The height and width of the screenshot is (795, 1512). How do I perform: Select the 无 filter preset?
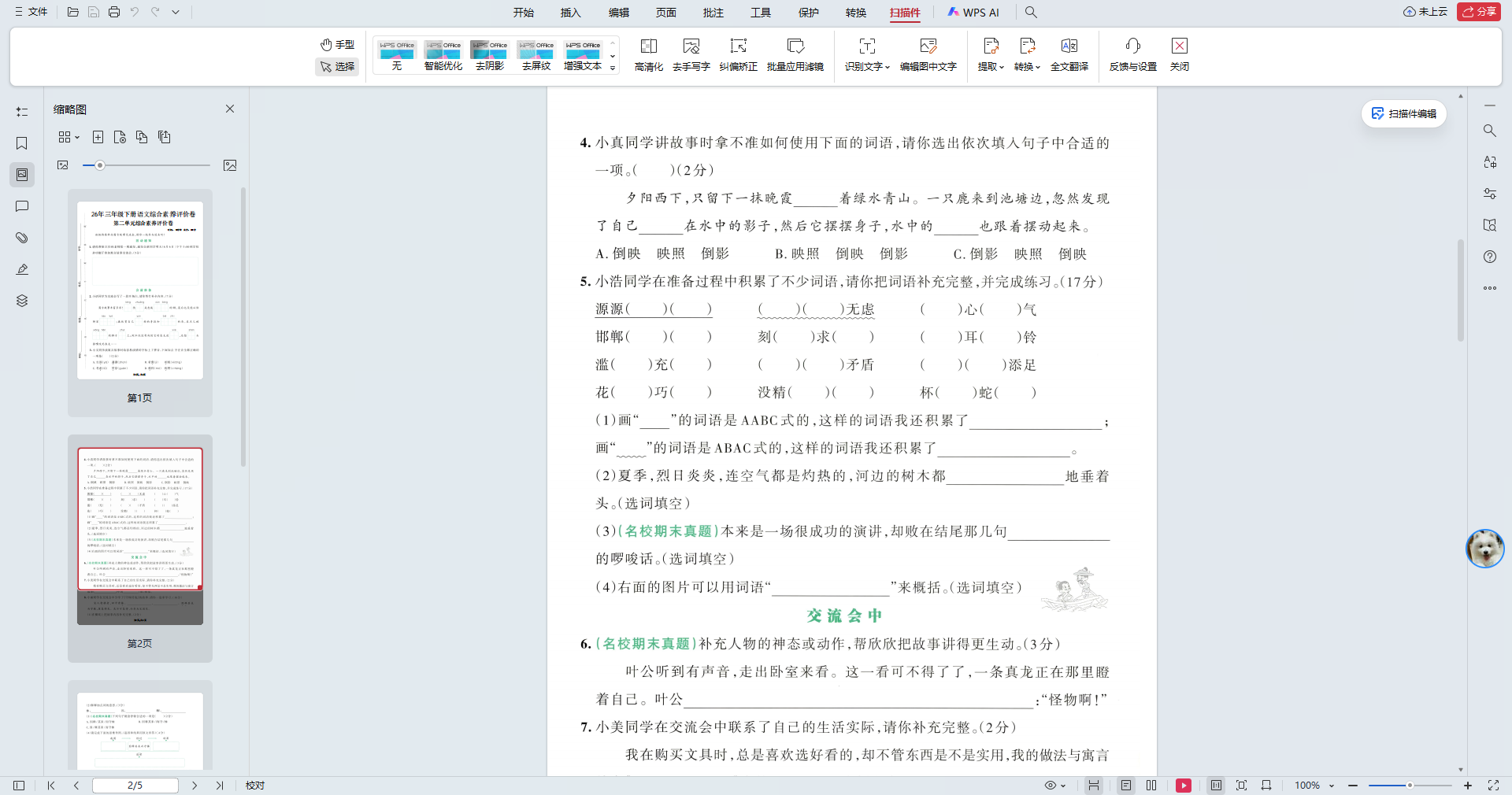tap(396, 55)
